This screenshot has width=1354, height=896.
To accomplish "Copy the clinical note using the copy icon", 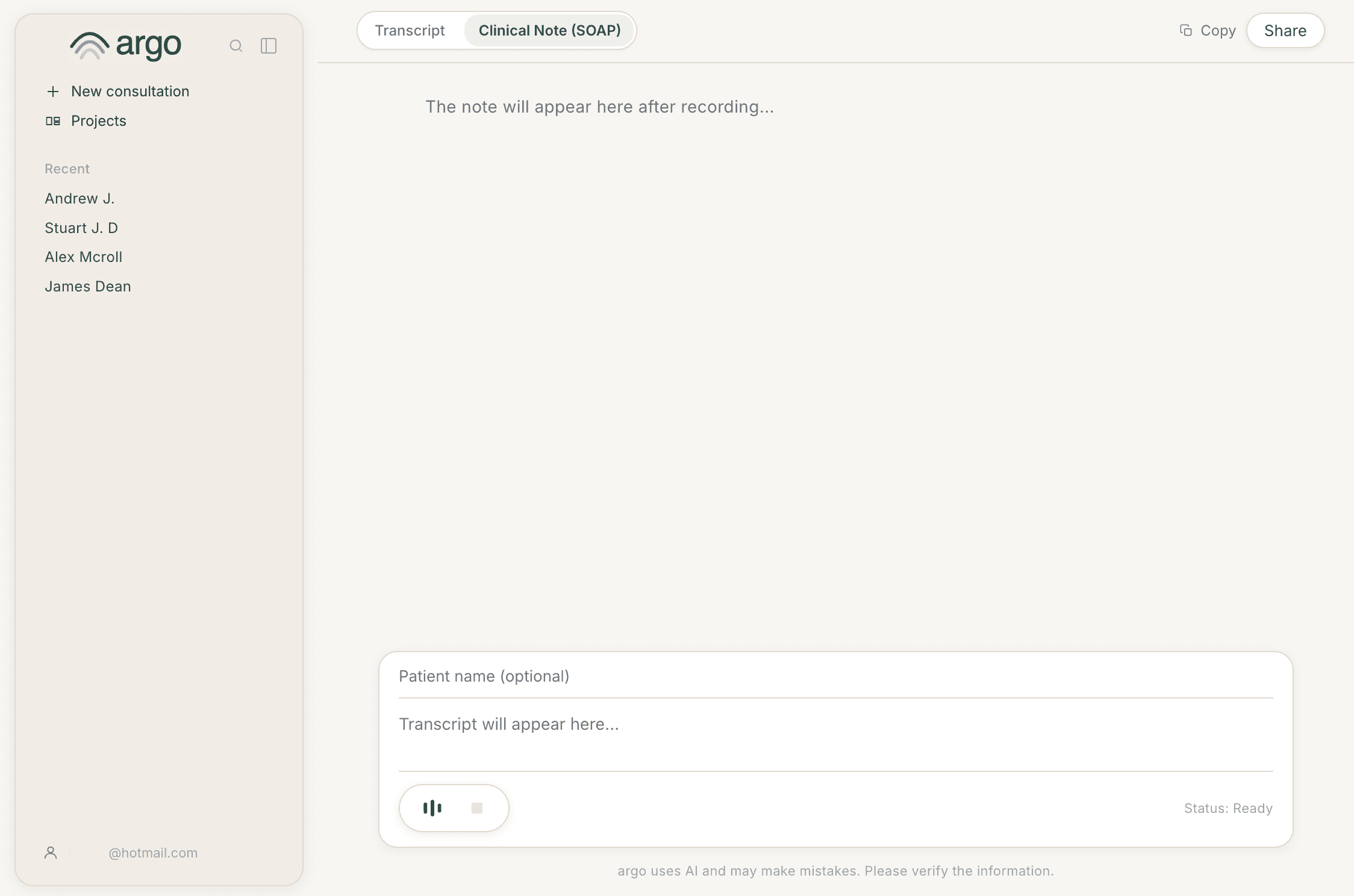I will (1185, 30).
